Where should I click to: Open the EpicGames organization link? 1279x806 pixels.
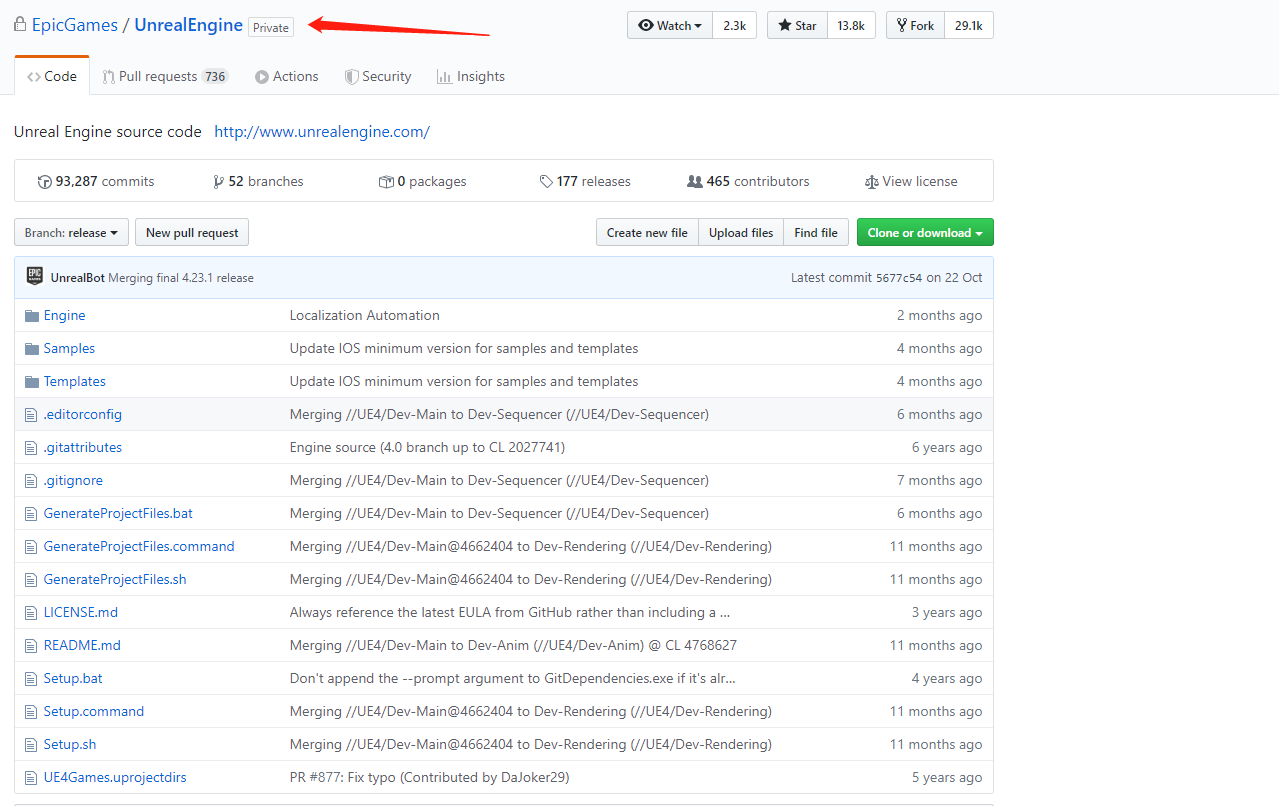click(x=75, y=25)
